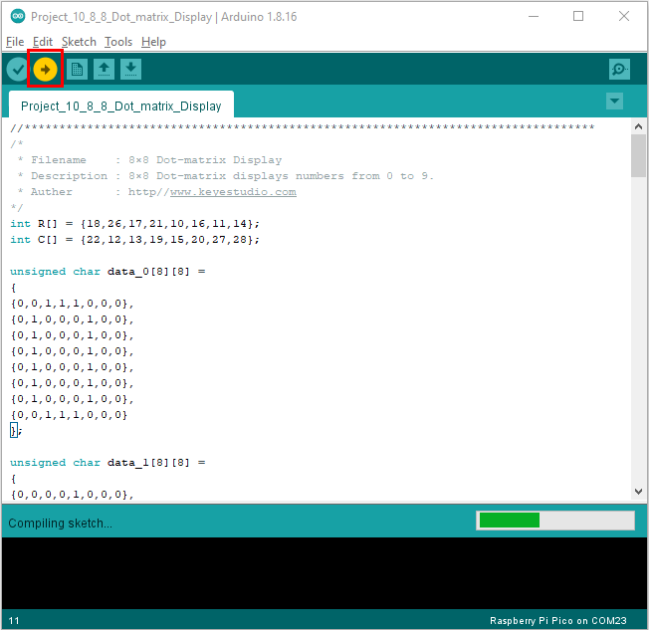Click the scrollbar down arrow
Viewport: 650px width, 631px height.
tap(638, 492)
